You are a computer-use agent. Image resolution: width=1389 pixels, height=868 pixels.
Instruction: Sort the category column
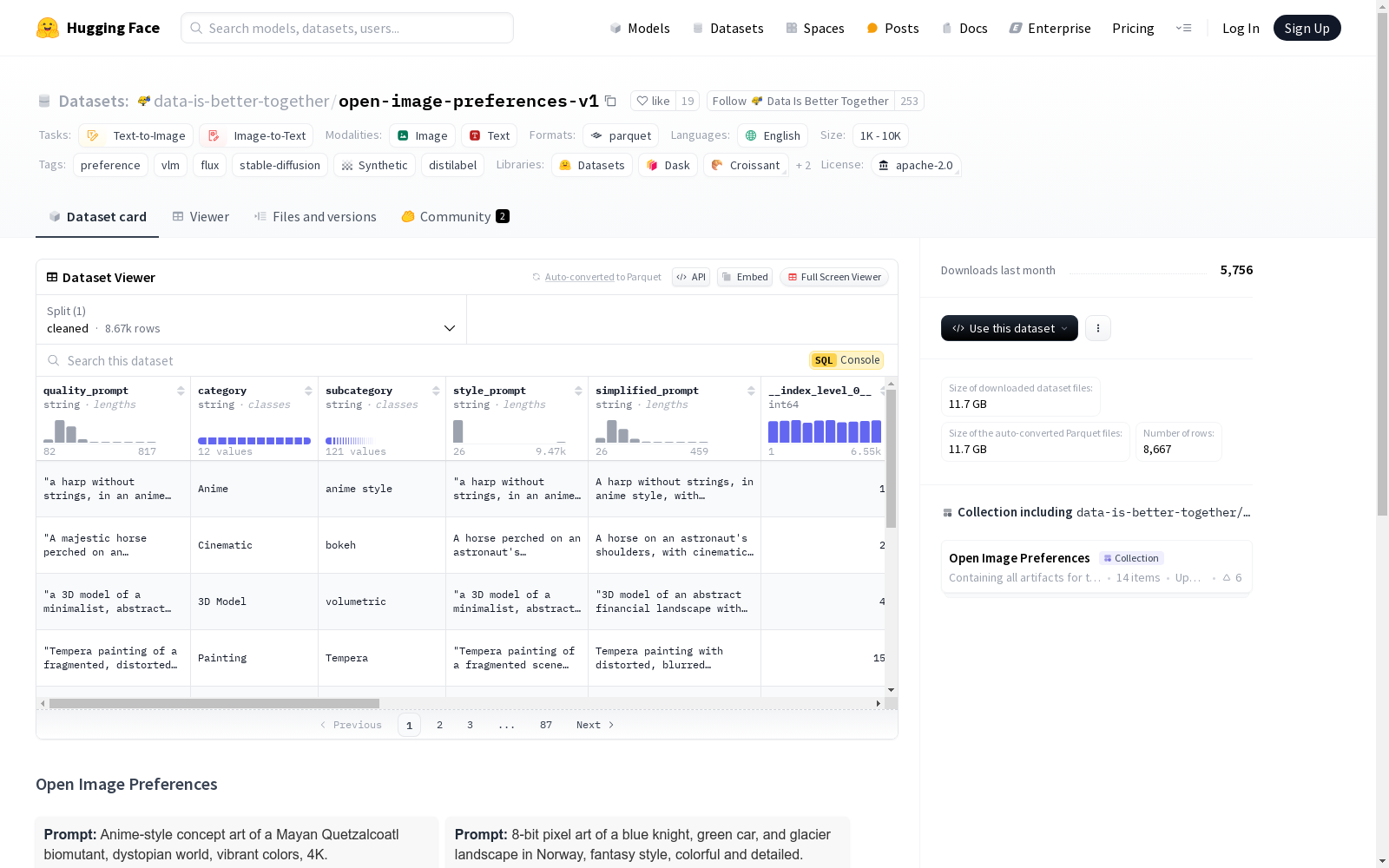pyautogui.click(x=308, y=391)
